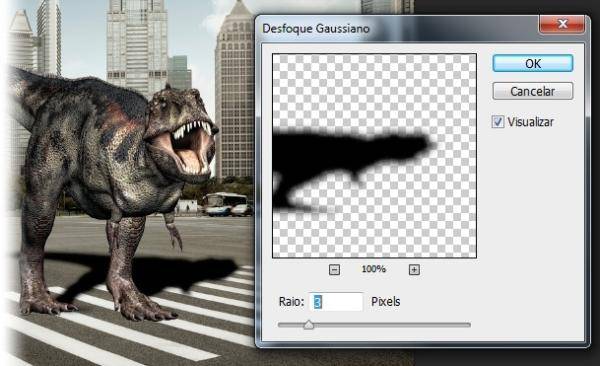Click the right end of the Raio slider track
The width and height of the screenshot is (600, 366).
pyautogui.click(x=467, y=325)
